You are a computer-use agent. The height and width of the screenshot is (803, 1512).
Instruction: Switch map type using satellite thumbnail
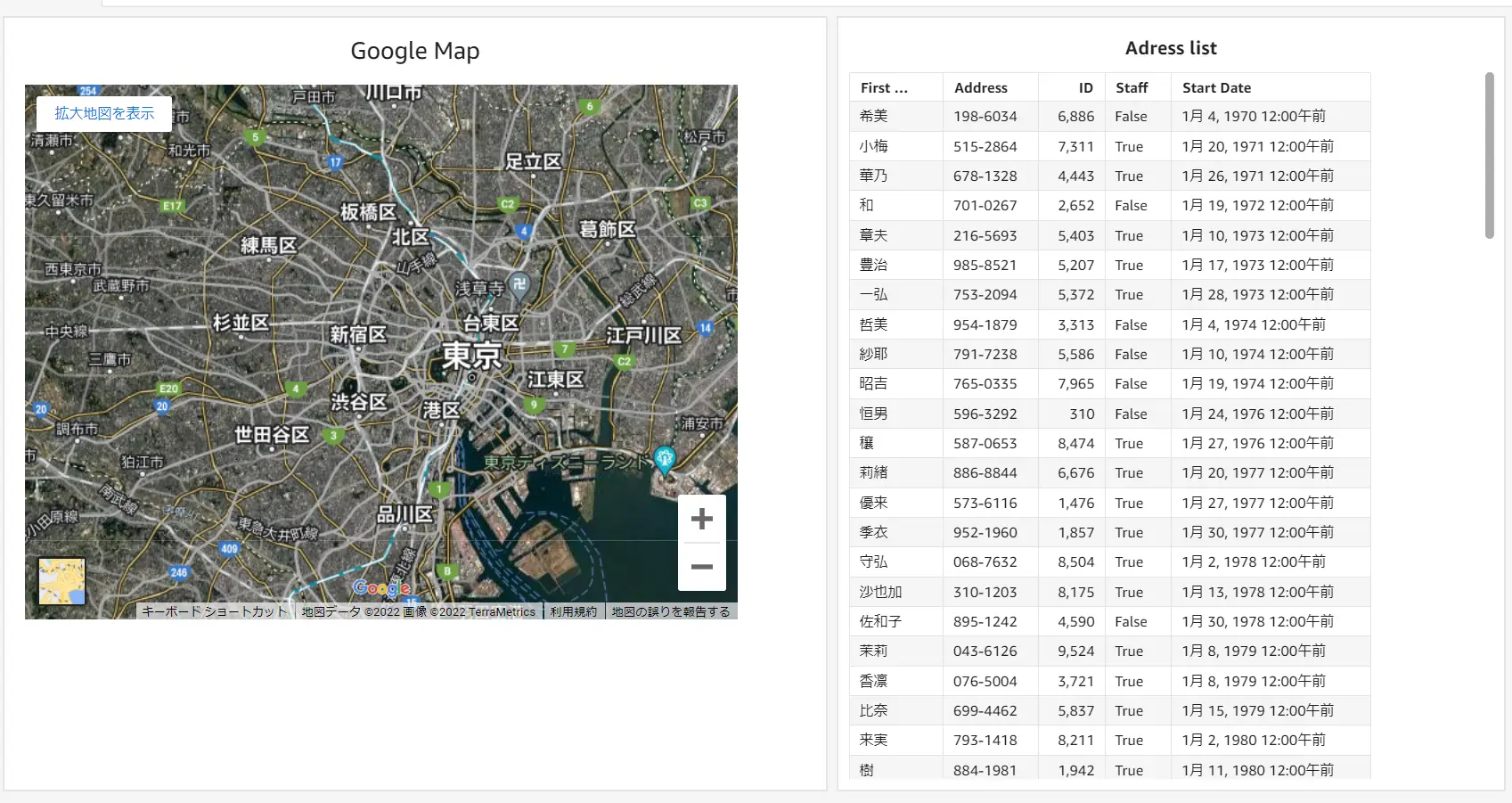61,581
